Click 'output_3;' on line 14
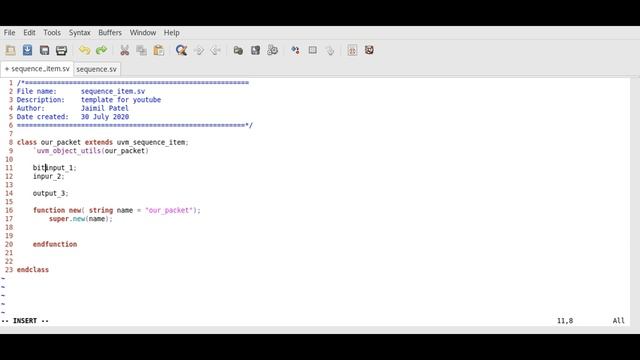The height and width of the screenshot is (360, 640). 51,193
